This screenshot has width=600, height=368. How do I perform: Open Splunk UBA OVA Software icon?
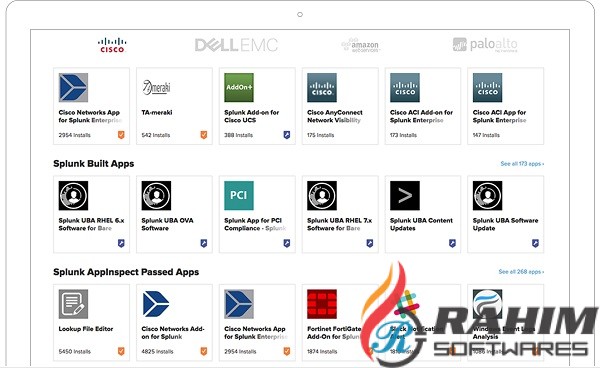pos(156,196)
